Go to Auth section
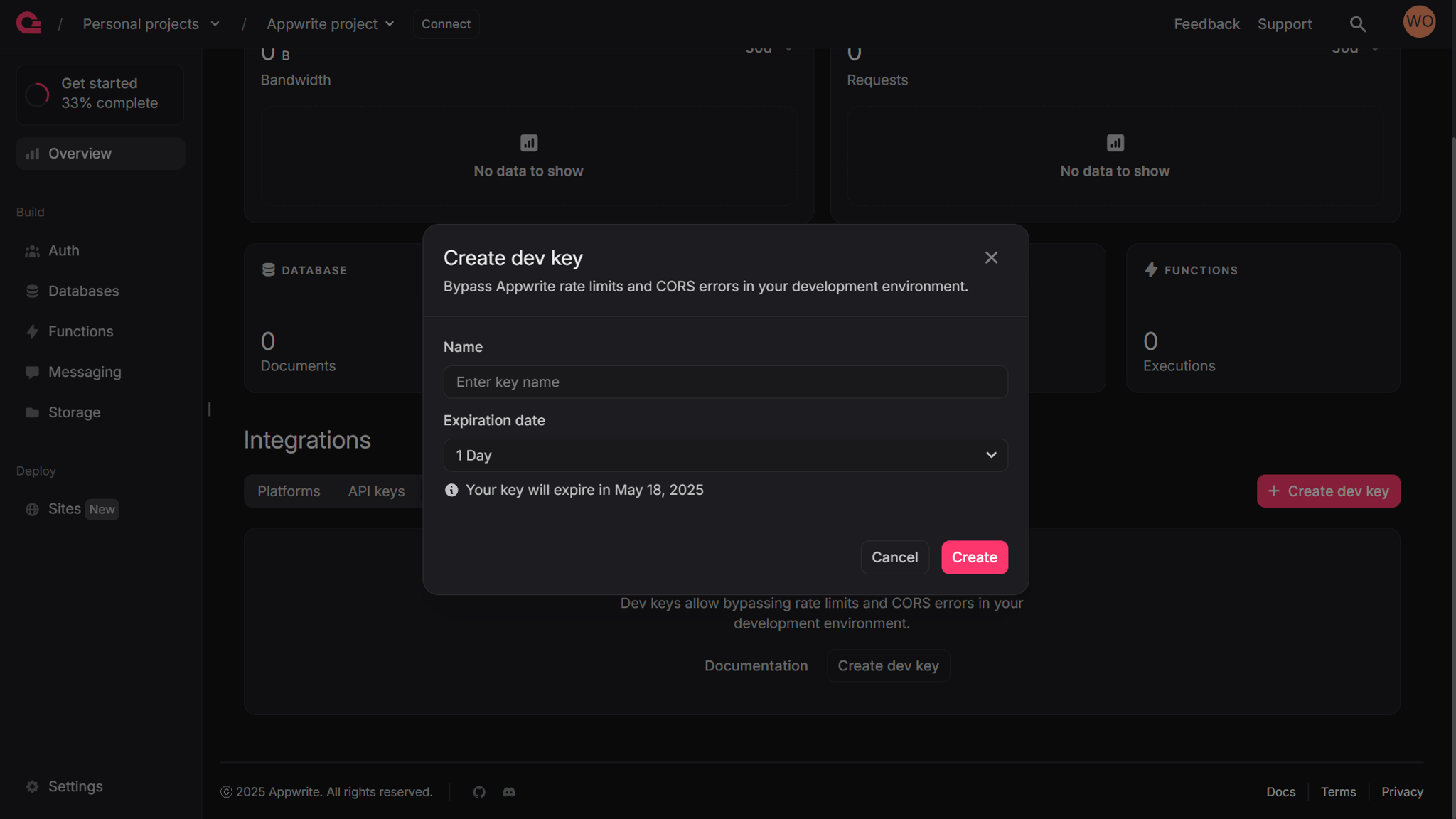1456x819 pixels. click(x=100, y=251)
